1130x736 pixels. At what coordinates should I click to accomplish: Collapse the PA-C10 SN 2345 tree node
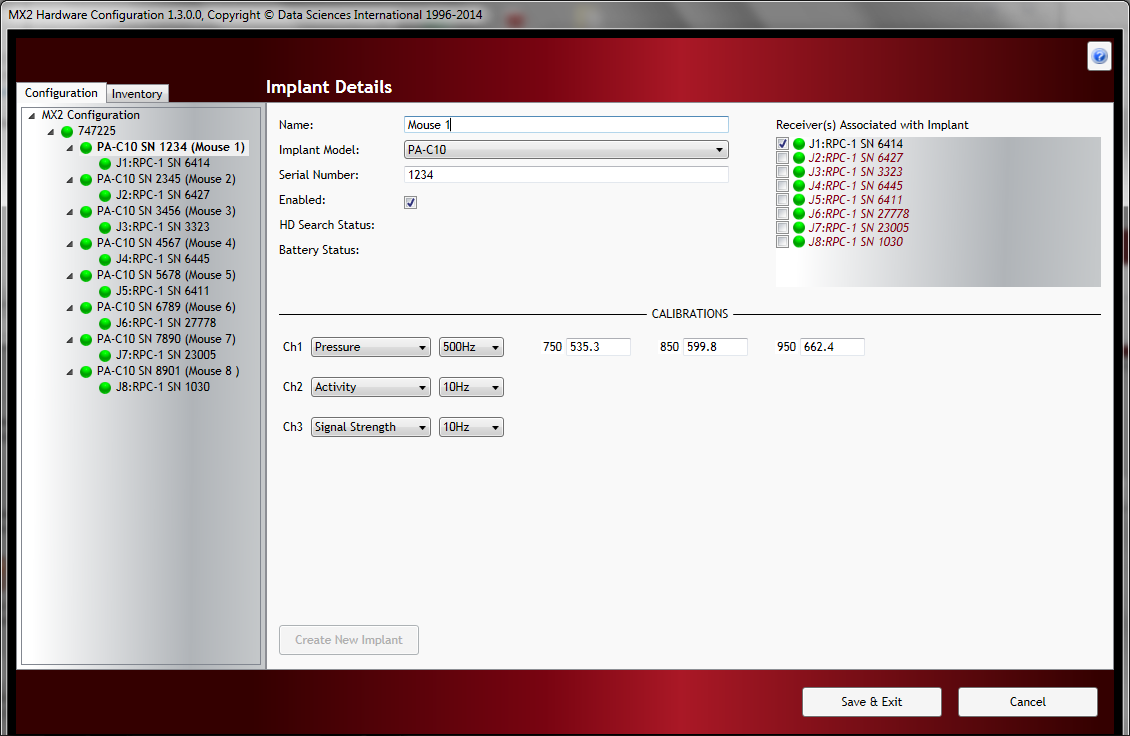pyautogui.click(x=68, y=179)
